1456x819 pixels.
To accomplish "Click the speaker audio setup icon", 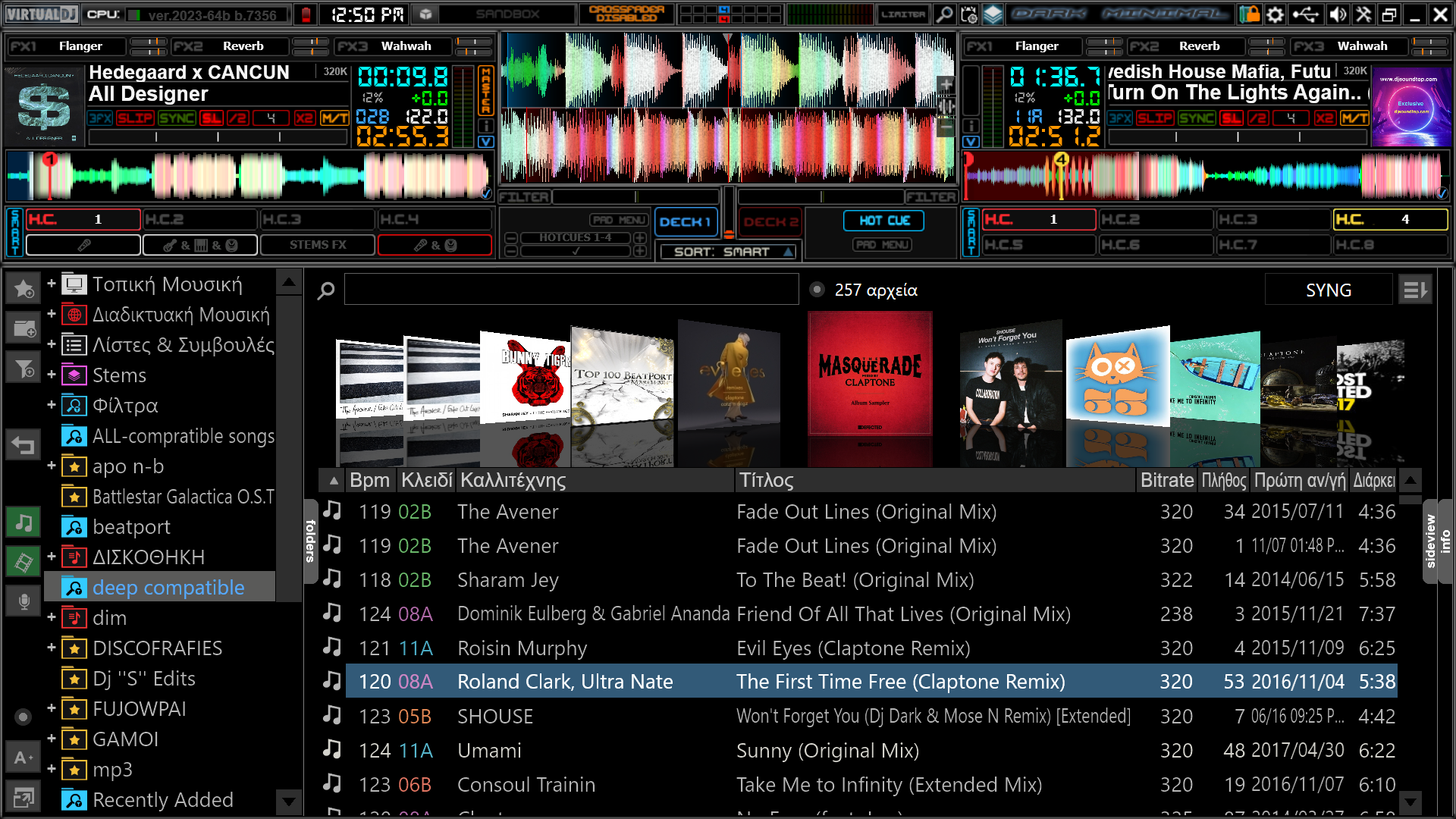I will coord(1338,14).
